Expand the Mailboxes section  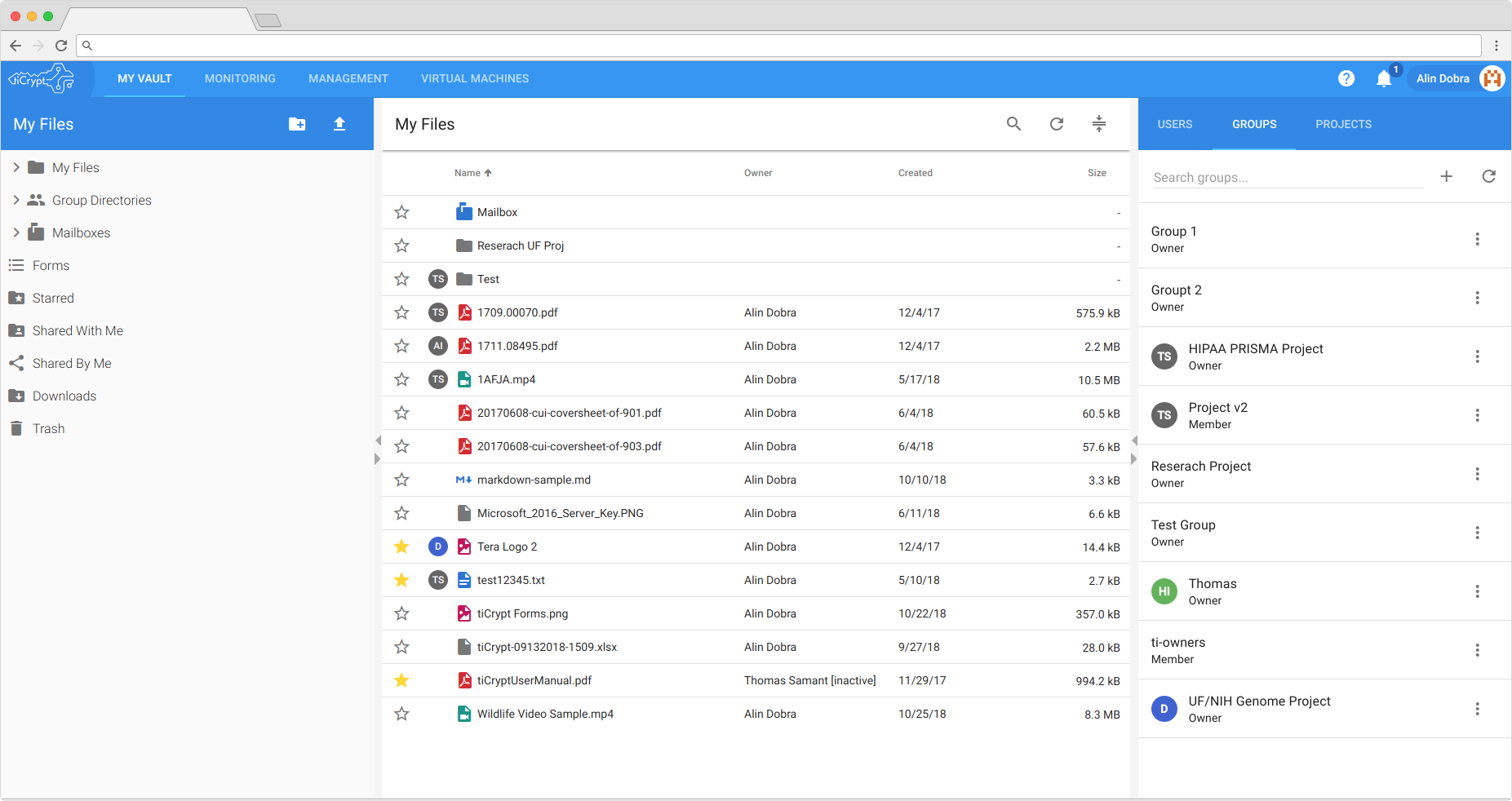pos(16,232)
